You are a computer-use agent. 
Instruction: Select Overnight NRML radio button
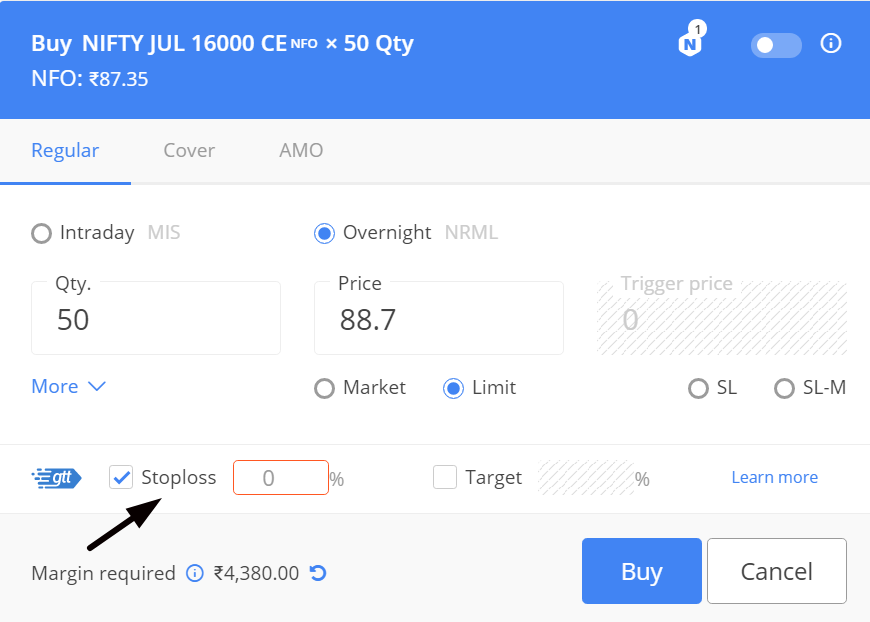[x=325, y=233]
